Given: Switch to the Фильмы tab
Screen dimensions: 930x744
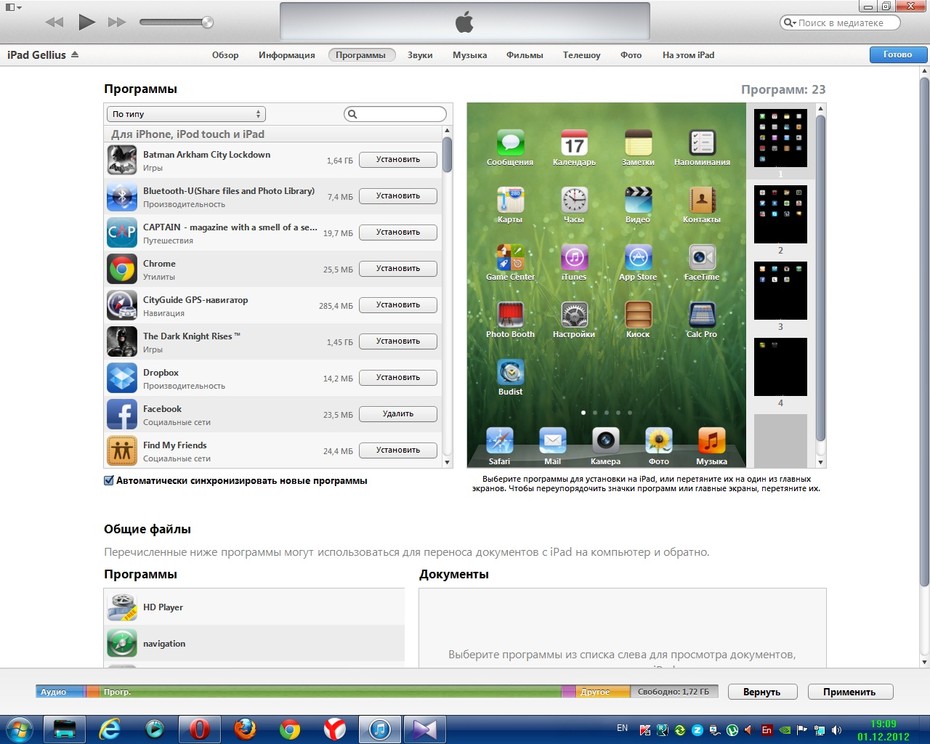Looking at the screenshot, I should (524, 55).
